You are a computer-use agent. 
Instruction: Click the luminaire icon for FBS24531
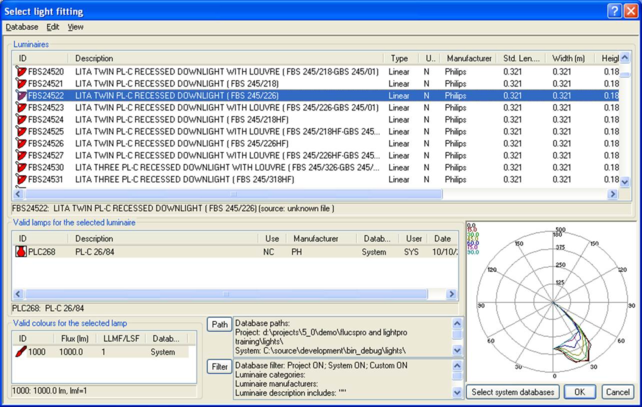(x=21, y=180)
